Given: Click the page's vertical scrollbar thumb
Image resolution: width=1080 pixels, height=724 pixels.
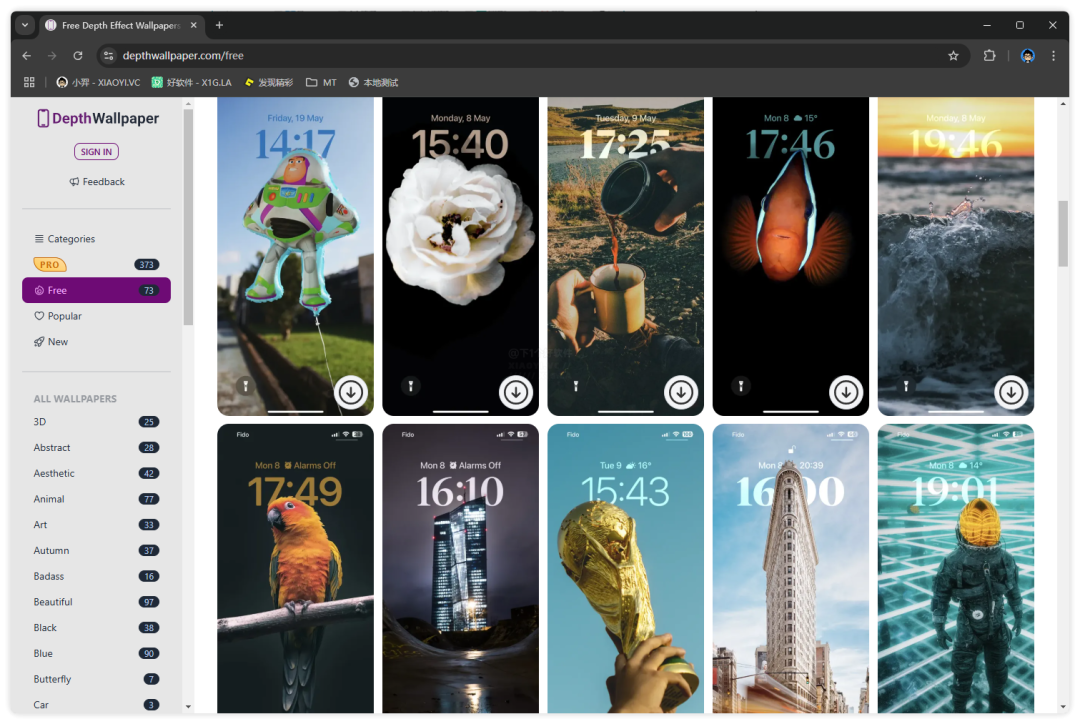Looking at the screenshot, I should tap(1063, 233).
